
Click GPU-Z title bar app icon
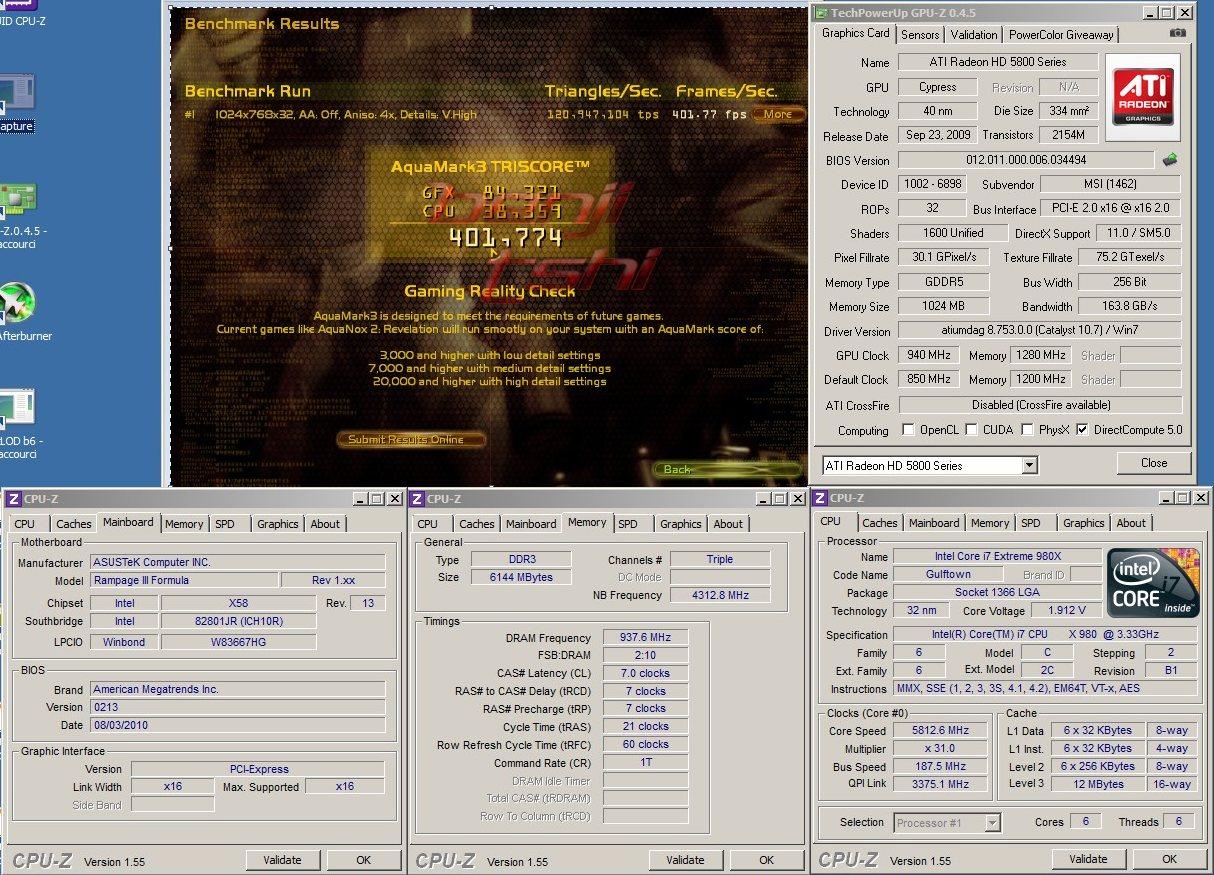(823, 13)
